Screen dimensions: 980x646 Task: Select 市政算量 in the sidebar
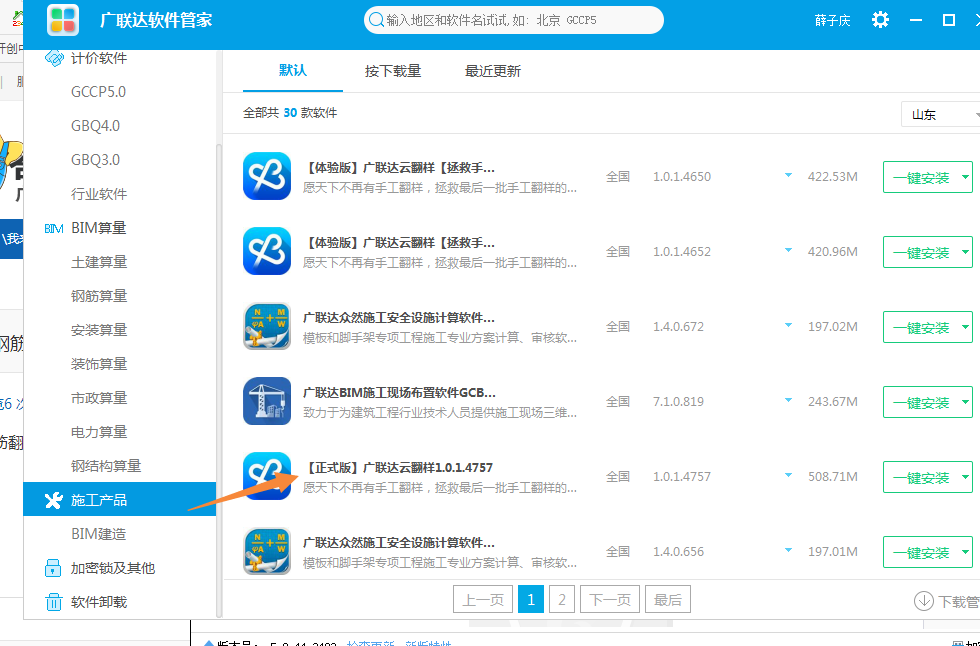pyautogui.click(x=99, y=398)
